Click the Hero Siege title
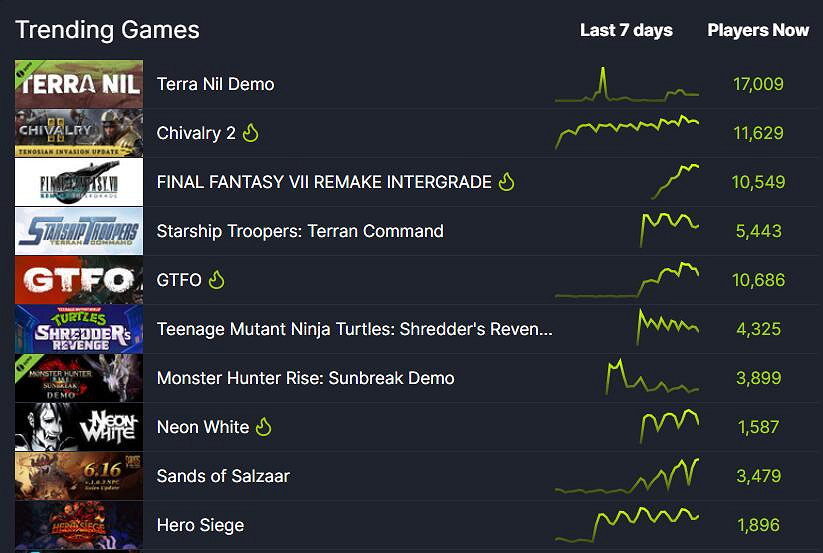Viewport: 823px width, 553px height. click(x=200, y=525)
